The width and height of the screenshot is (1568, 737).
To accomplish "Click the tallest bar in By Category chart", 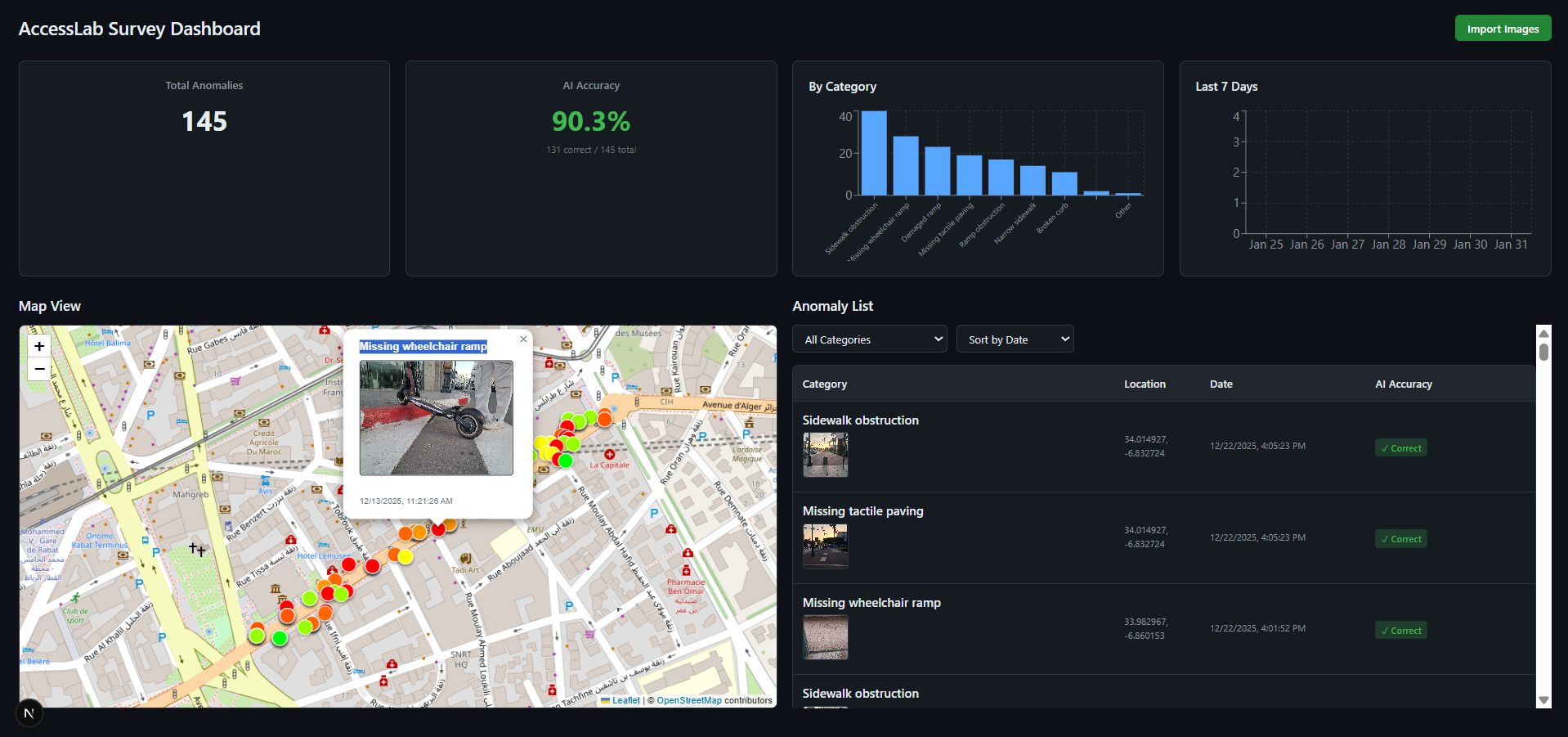I will point(874,153).
